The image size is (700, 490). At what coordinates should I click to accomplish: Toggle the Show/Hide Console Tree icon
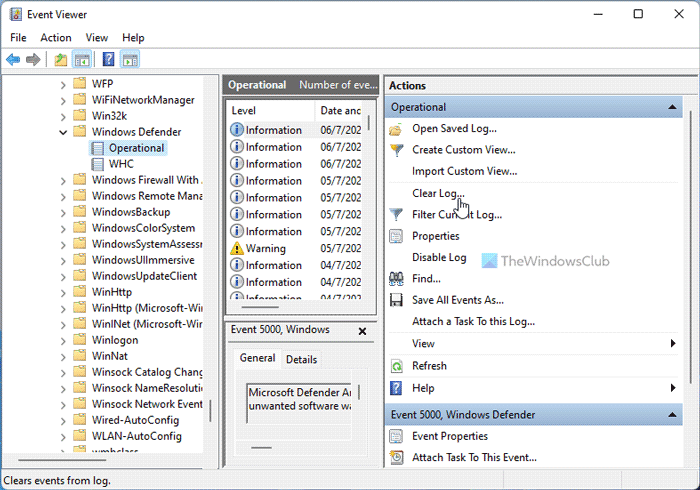[82, 59]
